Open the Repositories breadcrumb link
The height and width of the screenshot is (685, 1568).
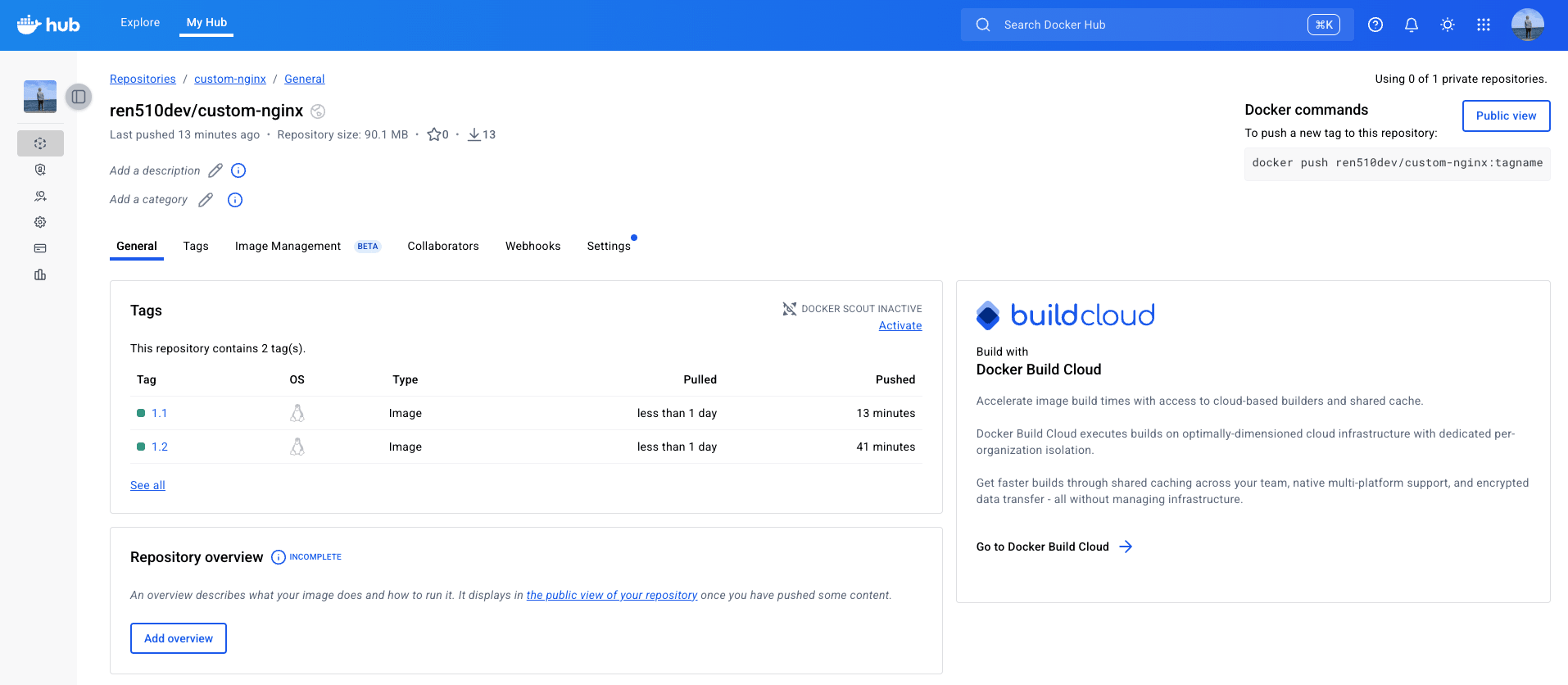click(x=143, y=79)
